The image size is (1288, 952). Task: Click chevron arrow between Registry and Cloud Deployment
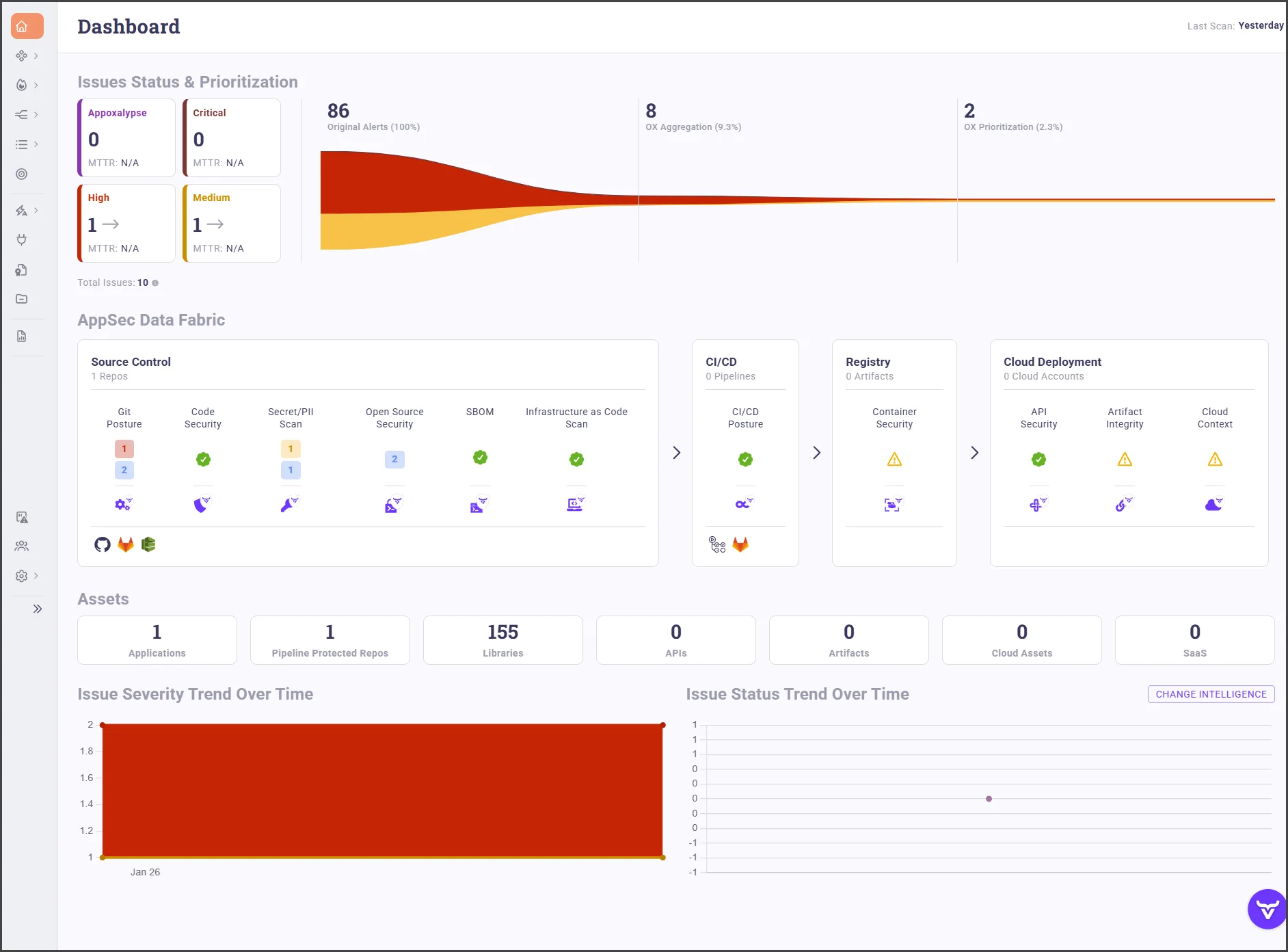tap(974, 453)
